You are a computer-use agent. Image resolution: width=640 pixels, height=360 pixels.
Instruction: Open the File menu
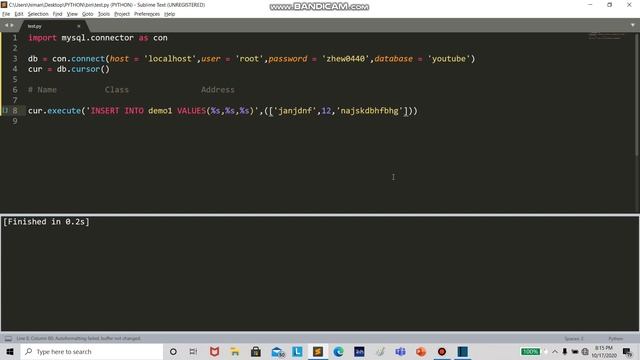click(x=6, y=14)
